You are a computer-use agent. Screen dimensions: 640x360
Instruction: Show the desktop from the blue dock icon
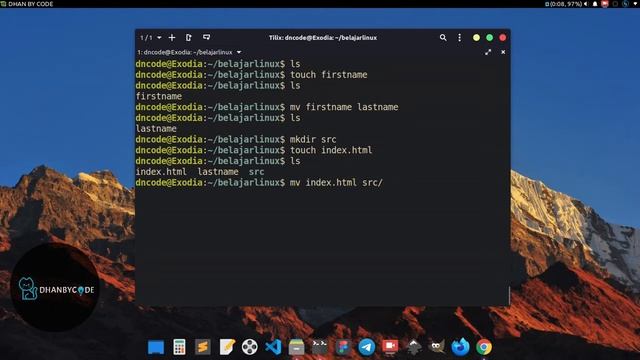tap(156, 347)
